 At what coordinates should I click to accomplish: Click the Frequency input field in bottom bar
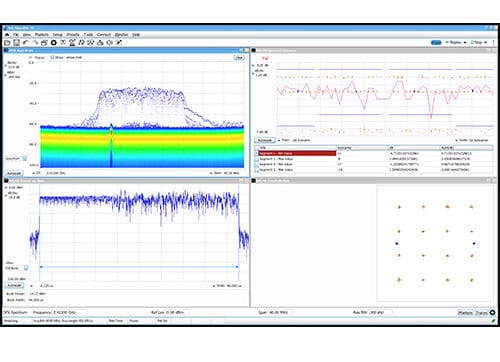coord(70,312)
